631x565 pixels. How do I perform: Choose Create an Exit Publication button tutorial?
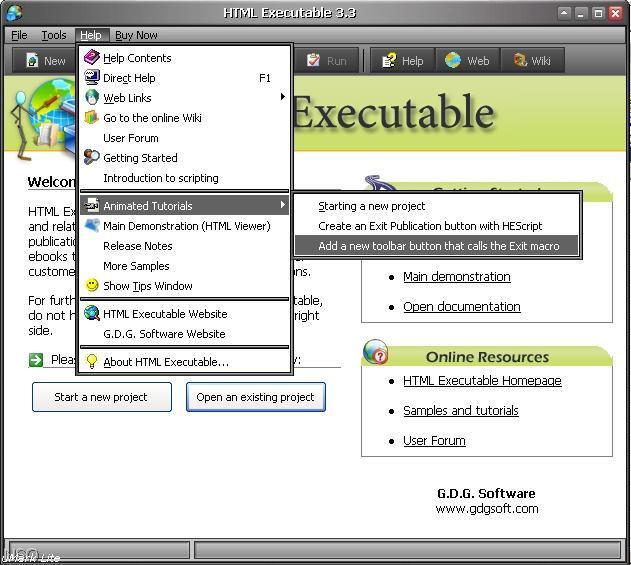point(436,226)
